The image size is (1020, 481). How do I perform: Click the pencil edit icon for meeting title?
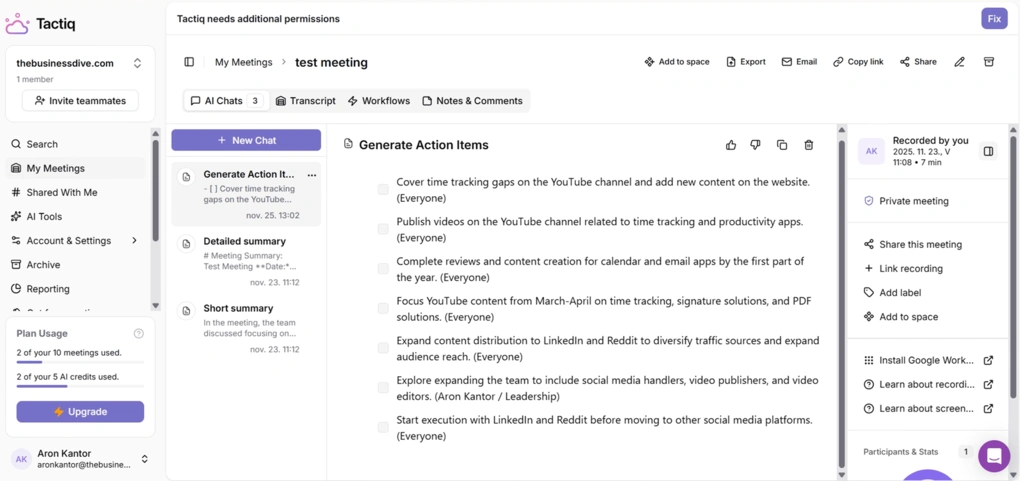point(959,62)
